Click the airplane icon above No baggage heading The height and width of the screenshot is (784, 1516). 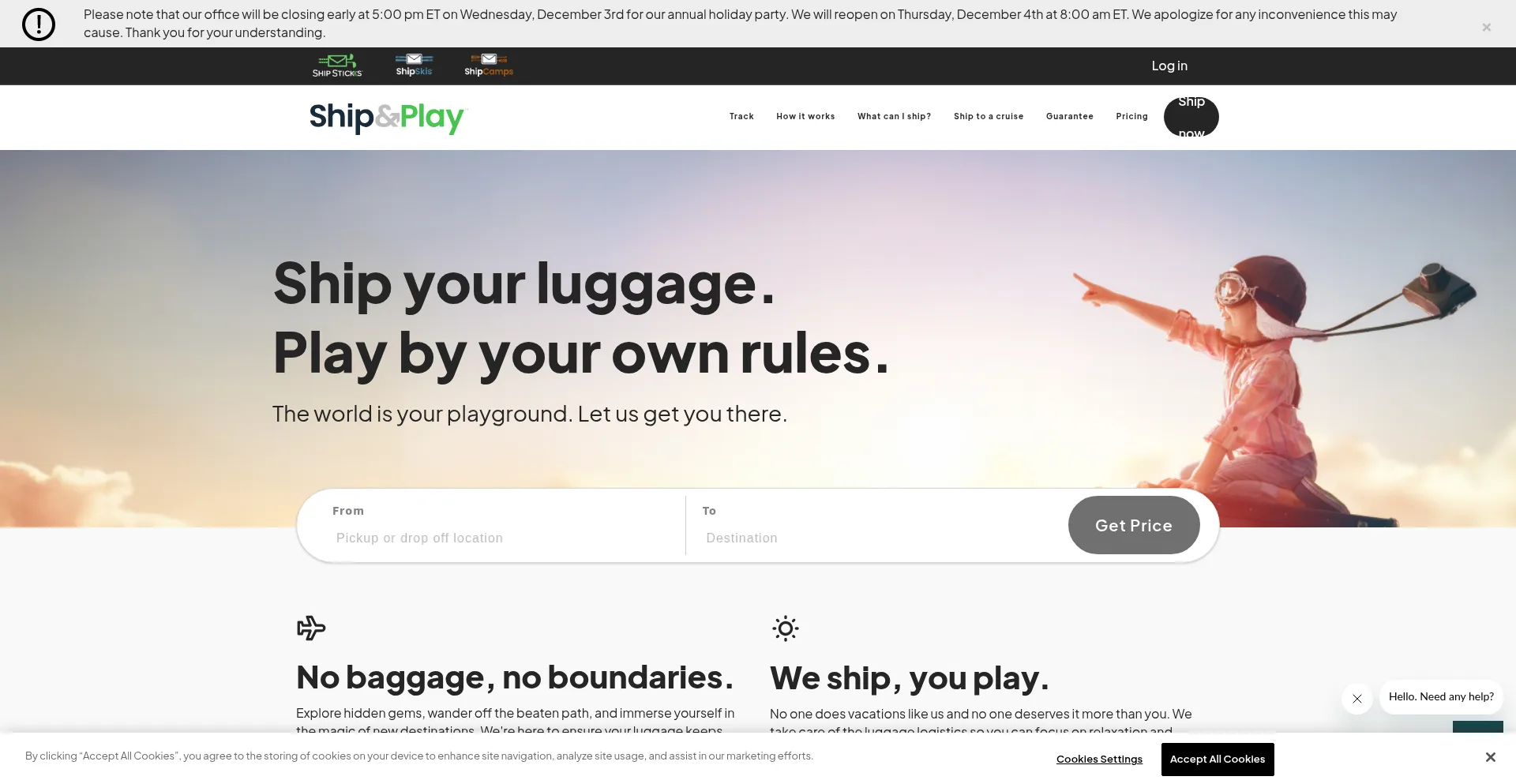pyautogui.click(x=311, y=628)
